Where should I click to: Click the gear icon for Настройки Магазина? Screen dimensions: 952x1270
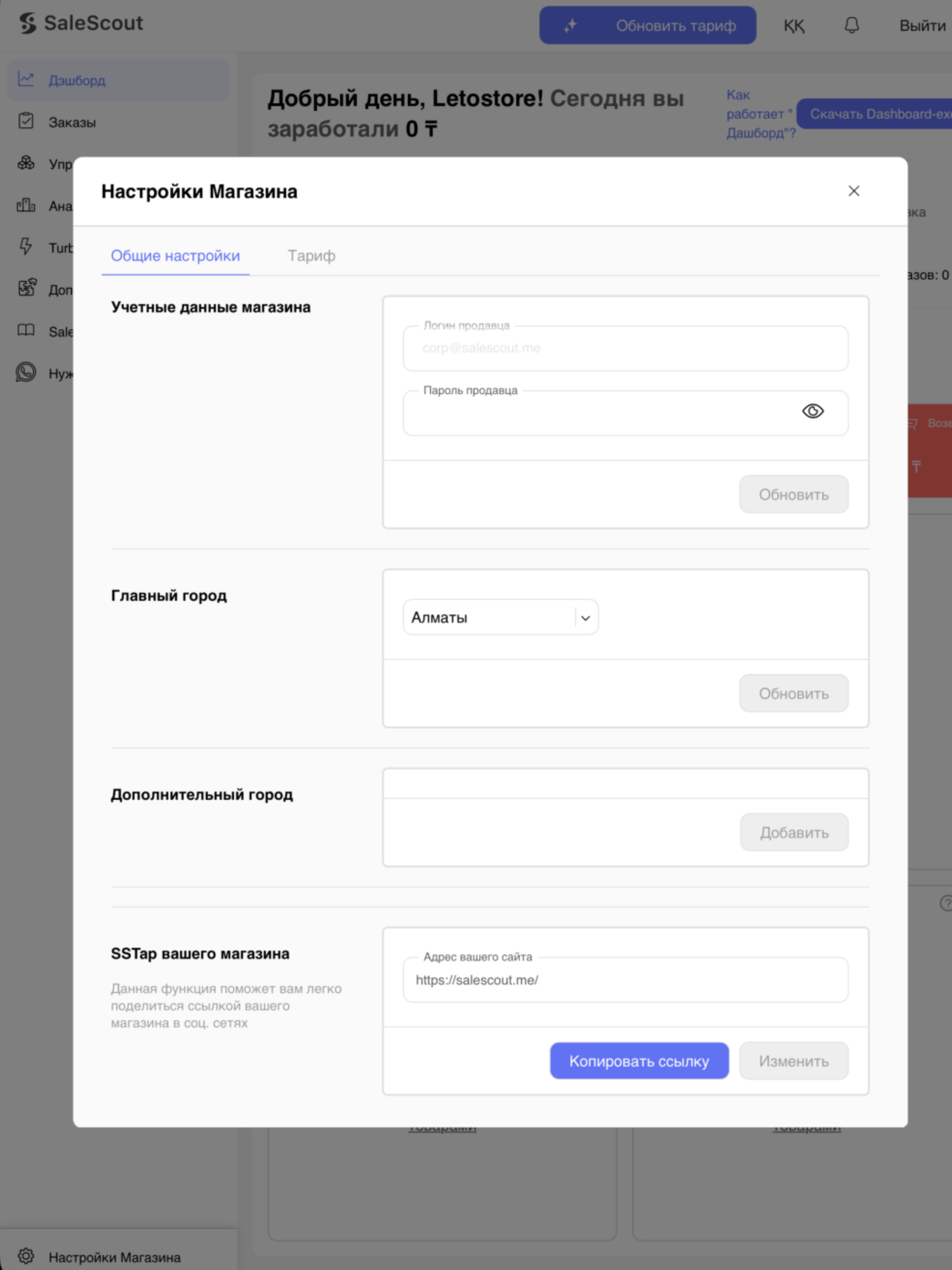point(26,1256)
